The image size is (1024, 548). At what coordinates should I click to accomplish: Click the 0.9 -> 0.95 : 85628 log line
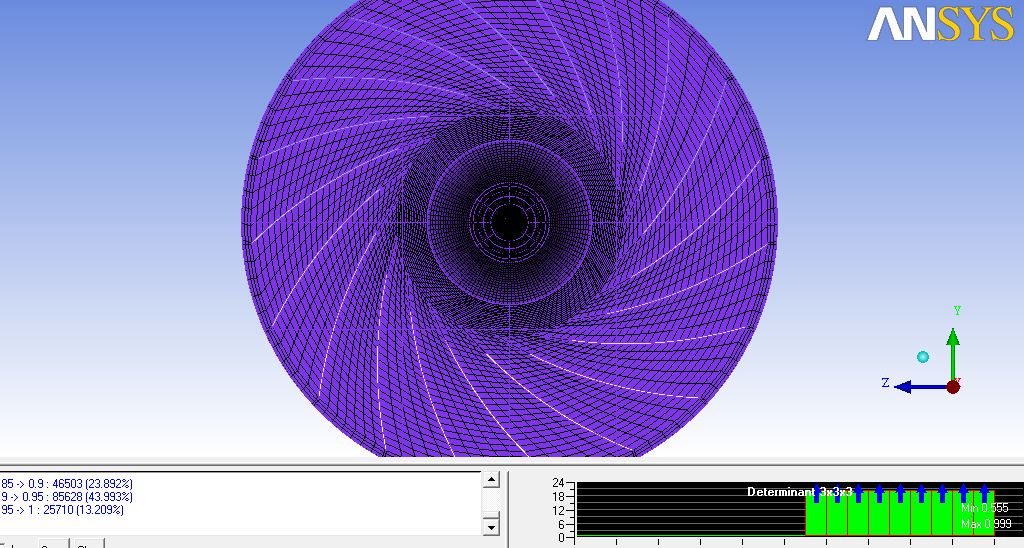[68, 497]
